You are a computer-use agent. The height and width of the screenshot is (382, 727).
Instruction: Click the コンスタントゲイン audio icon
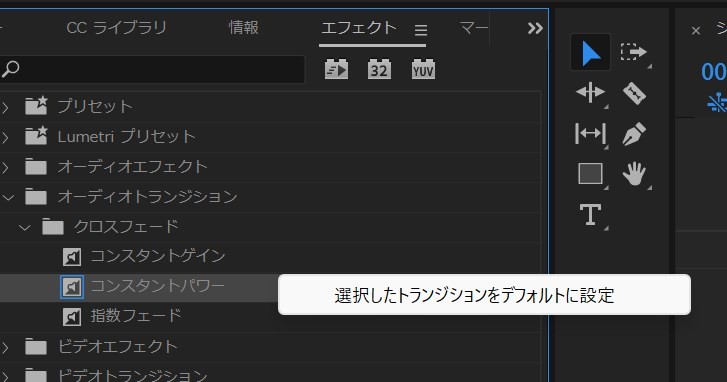72,257
